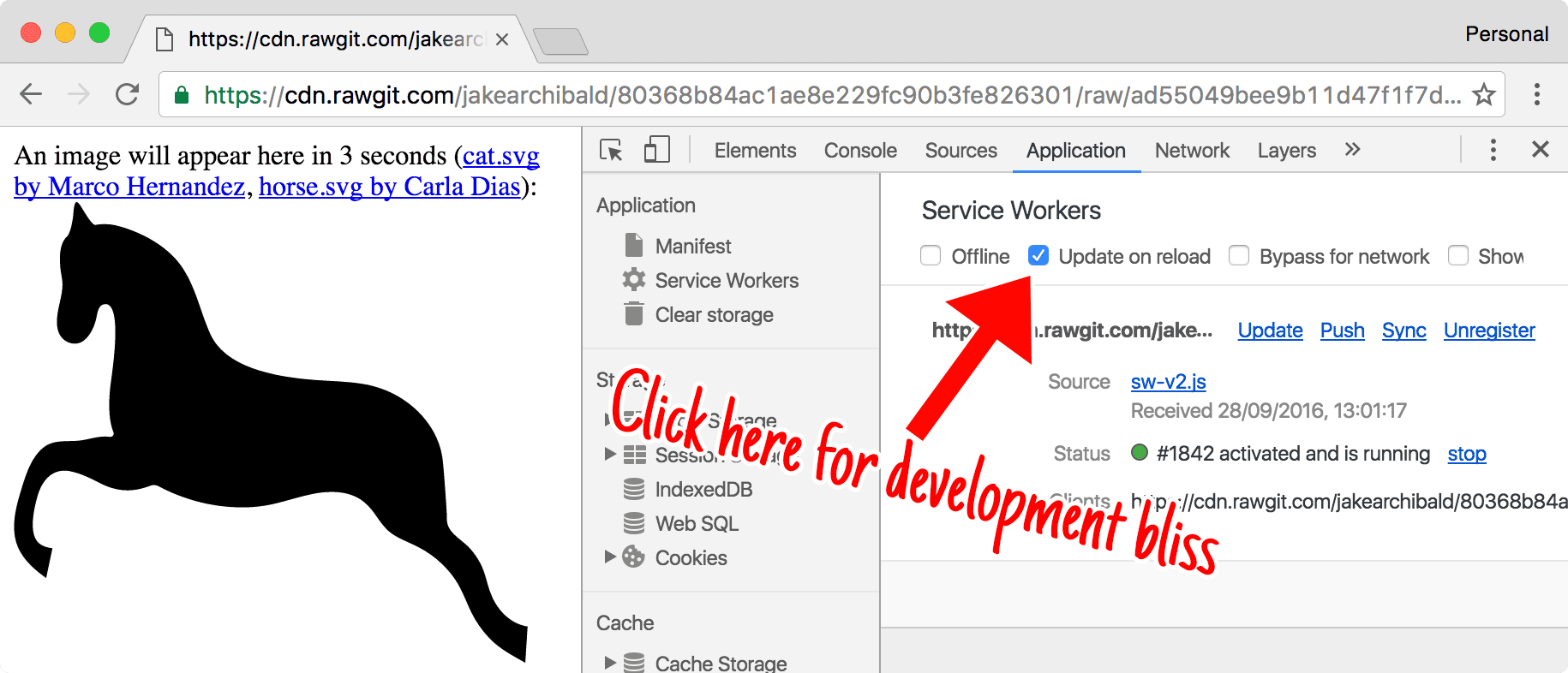
Task: Switch to the Network tab
Action: [x=1191, y=151]
